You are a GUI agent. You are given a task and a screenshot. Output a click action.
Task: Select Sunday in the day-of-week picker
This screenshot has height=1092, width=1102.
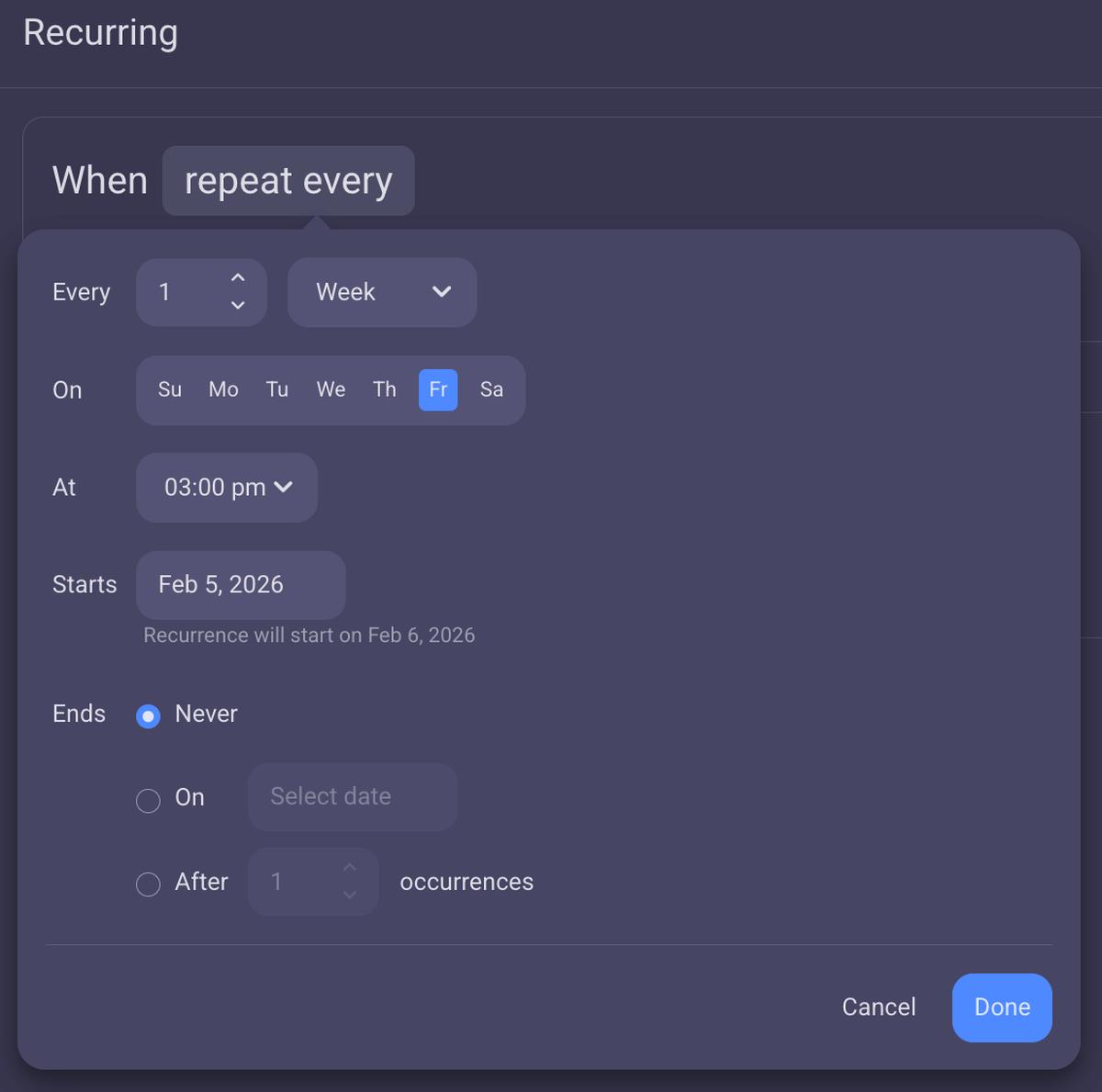point(169,389)
